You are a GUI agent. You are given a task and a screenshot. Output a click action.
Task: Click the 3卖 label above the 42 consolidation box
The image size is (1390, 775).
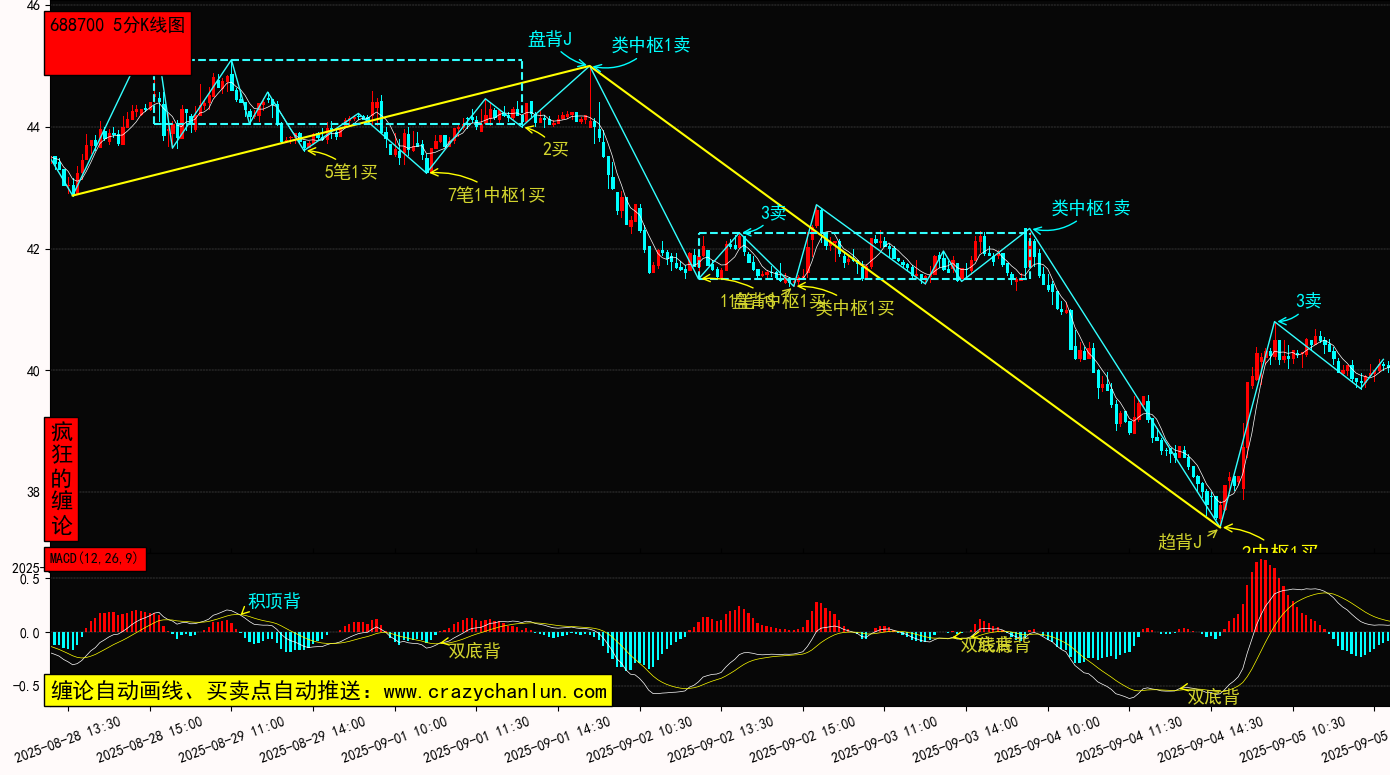(774, 213)
